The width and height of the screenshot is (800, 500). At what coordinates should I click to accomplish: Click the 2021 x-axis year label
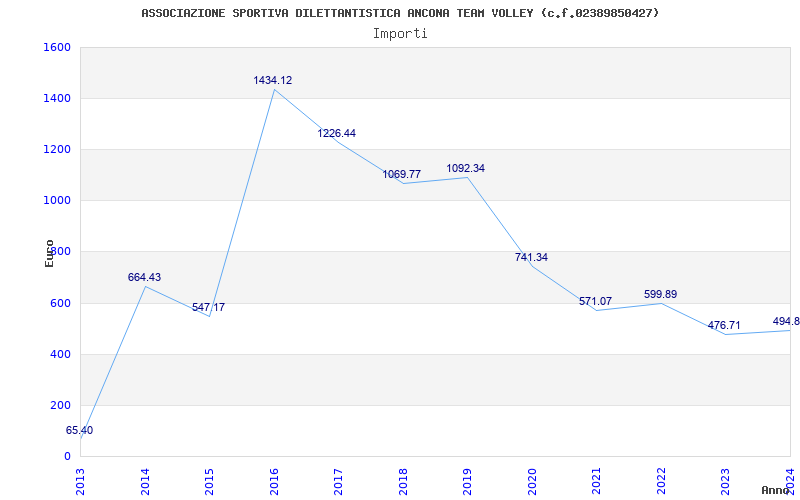596,482
